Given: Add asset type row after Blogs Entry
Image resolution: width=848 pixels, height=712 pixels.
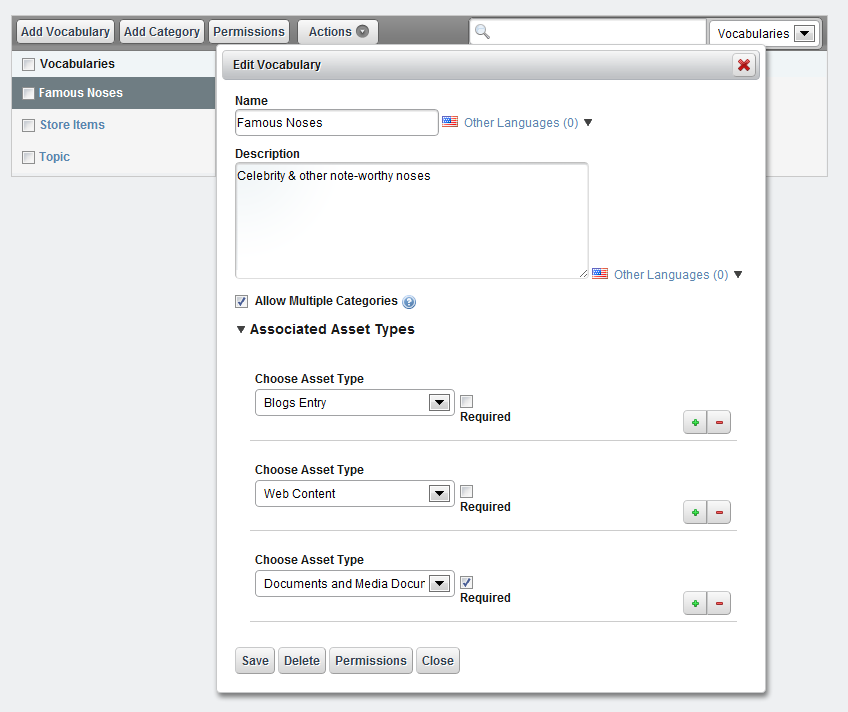Looking at the screenshot, I should pos(695,422).
